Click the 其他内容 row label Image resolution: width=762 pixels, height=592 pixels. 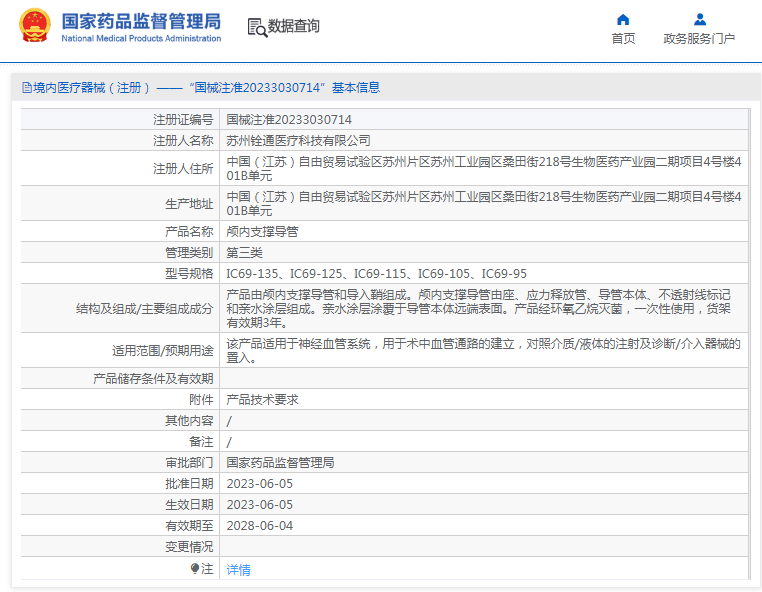[189, 420]
